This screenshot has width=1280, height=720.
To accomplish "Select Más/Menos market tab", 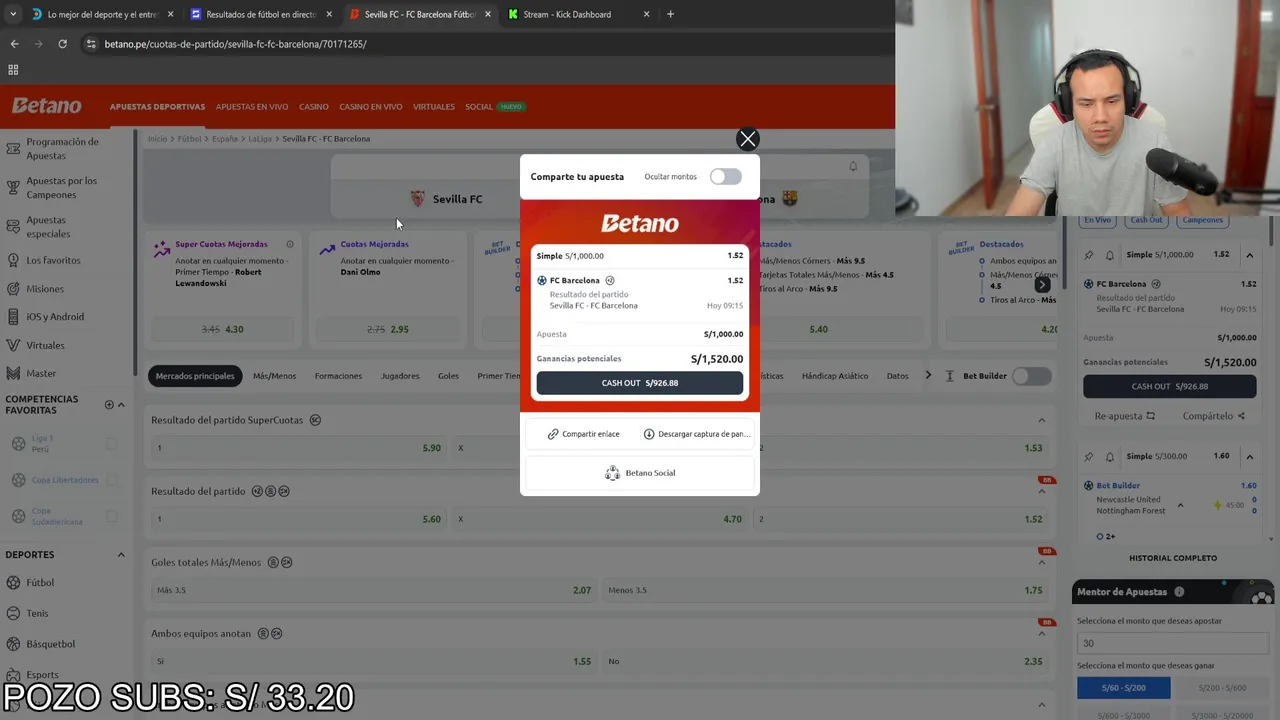I will pyautogui.click(x=274, y=376).
